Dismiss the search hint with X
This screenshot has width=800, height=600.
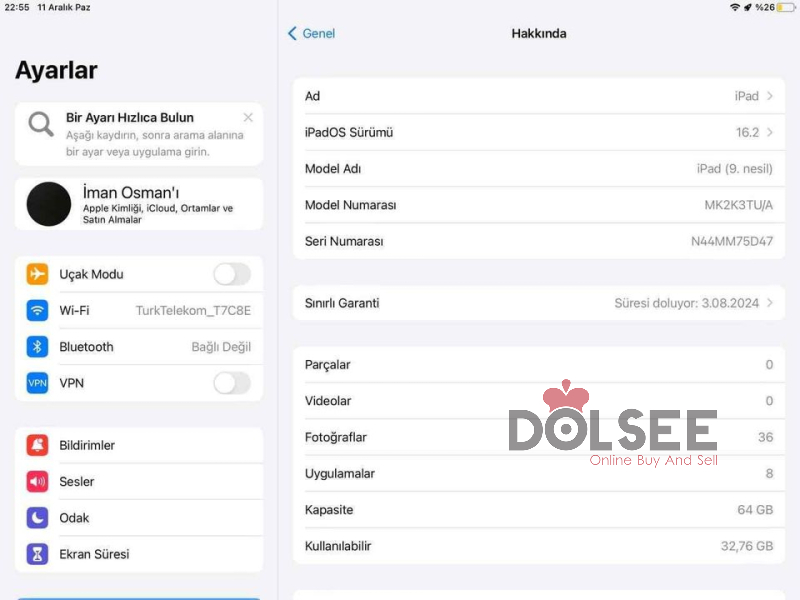click(248, 118)
